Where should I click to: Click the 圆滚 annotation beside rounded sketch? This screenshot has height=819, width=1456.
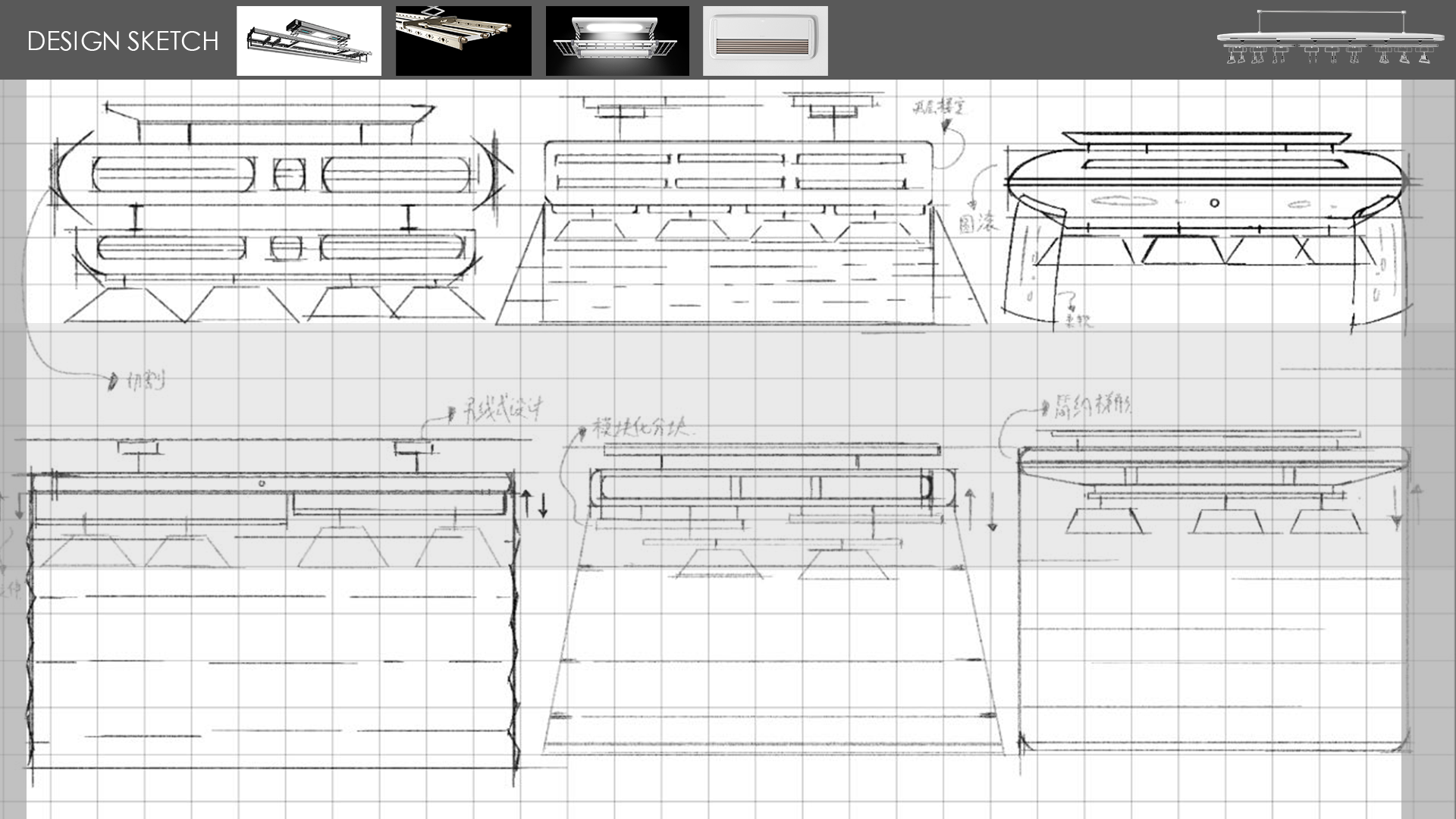point(977,223)
